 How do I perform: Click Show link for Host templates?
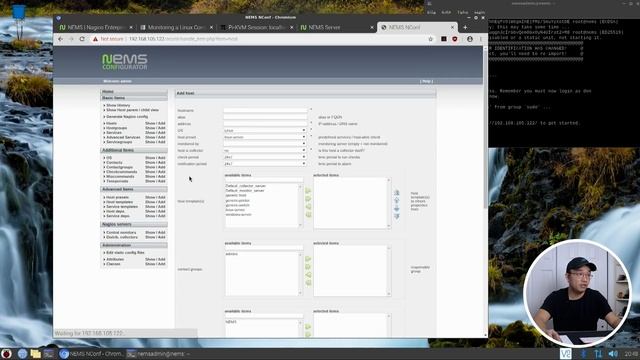(150, 202)
